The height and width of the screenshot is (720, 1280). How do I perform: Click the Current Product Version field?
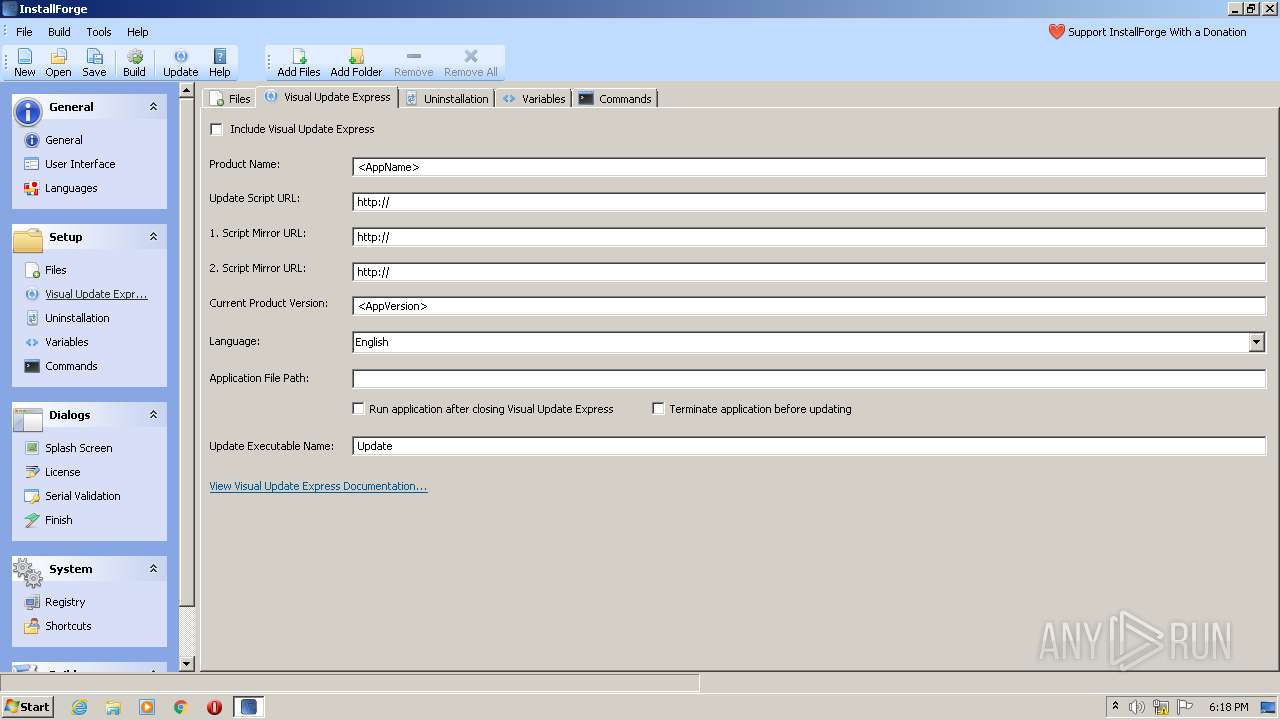[x=809, y=306]
